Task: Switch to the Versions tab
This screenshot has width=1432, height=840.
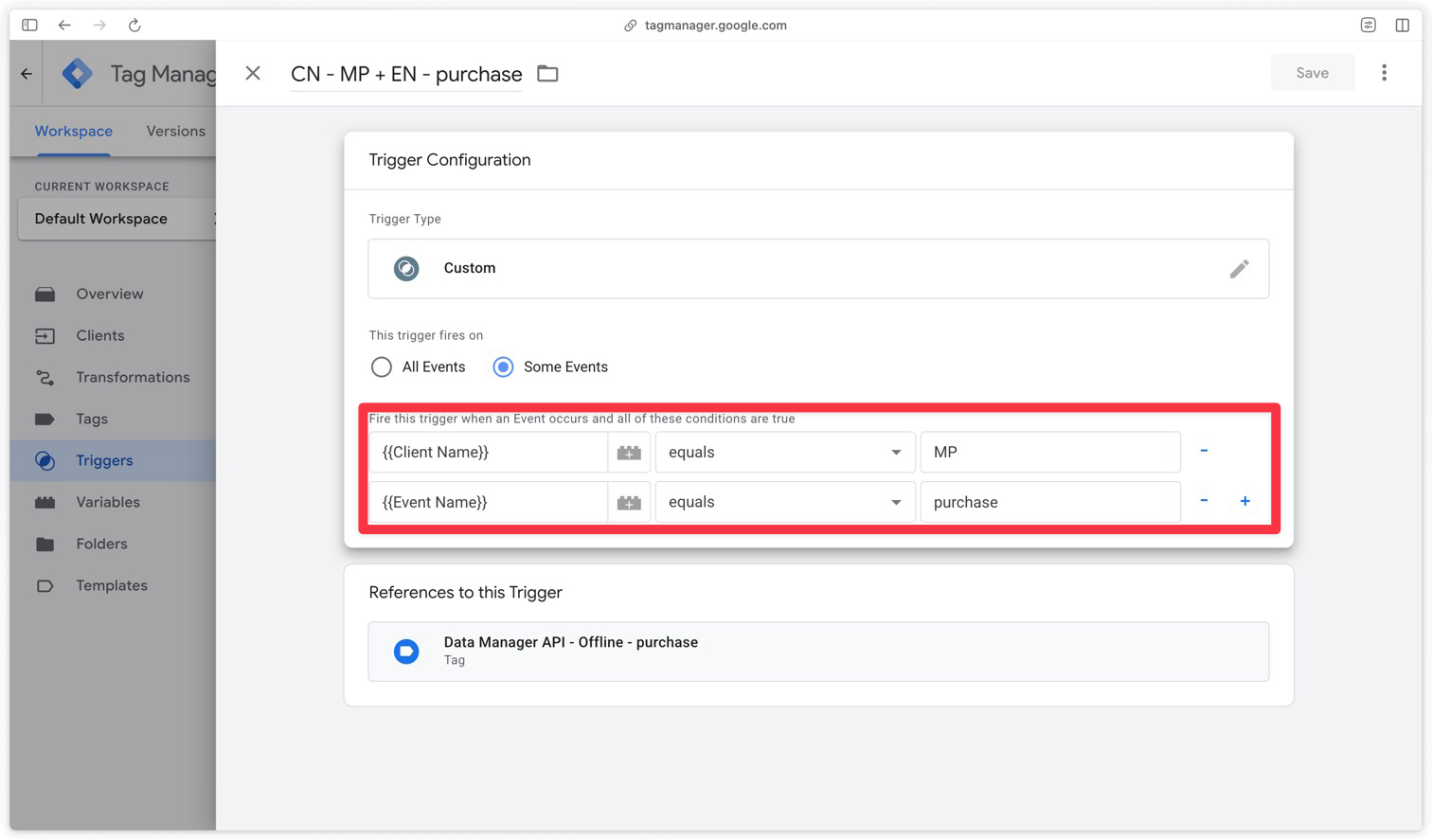Action: tap(175, 132)
